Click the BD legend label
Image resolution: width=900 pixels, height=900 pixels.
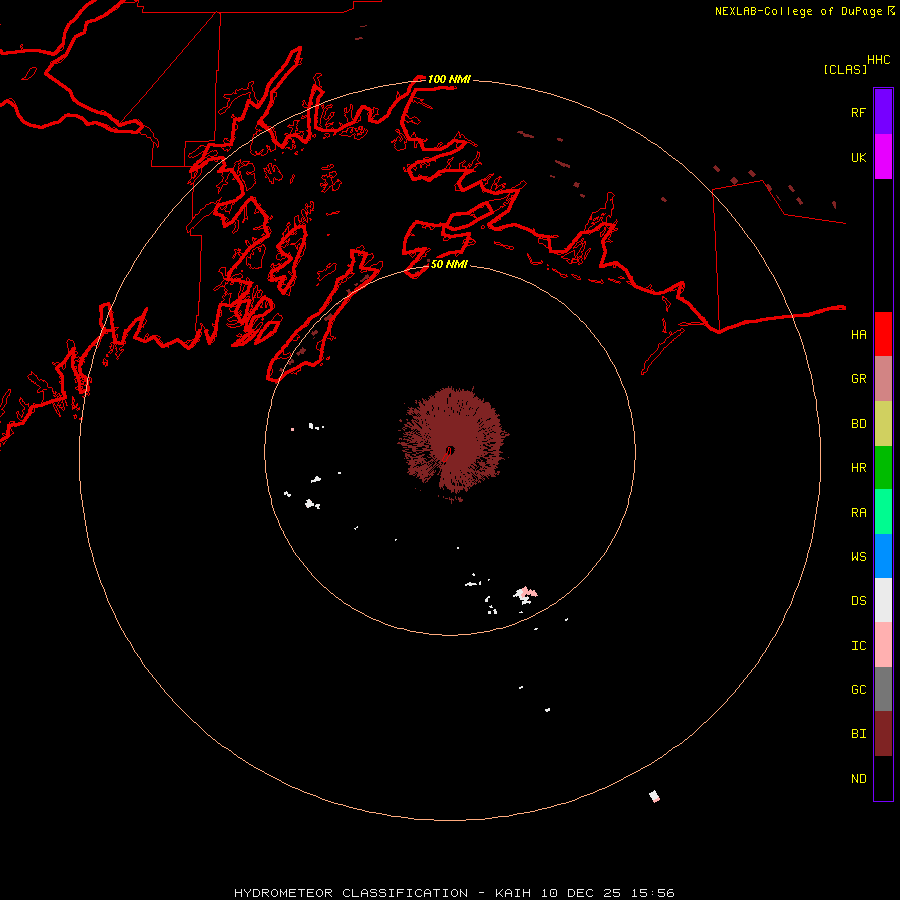click(x=858, y=424)
